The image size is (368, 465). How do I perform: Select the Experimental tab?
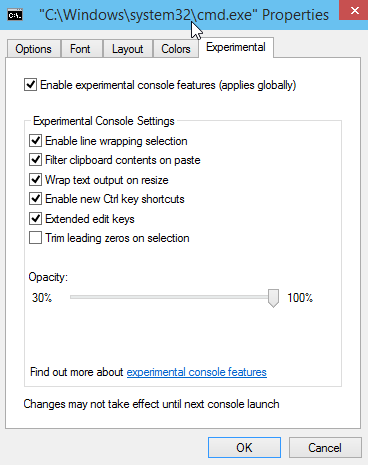point(236,47)
